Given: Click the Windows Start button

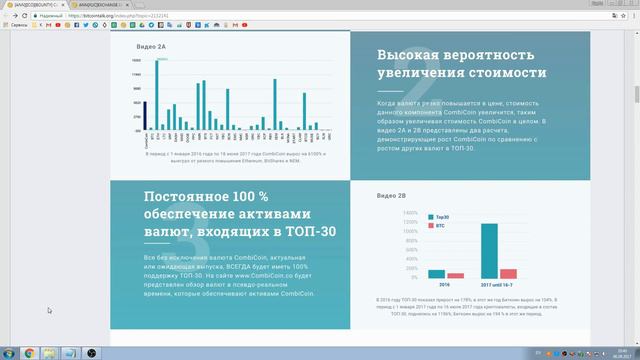Looking at the screenshot, I should point(9,353).
